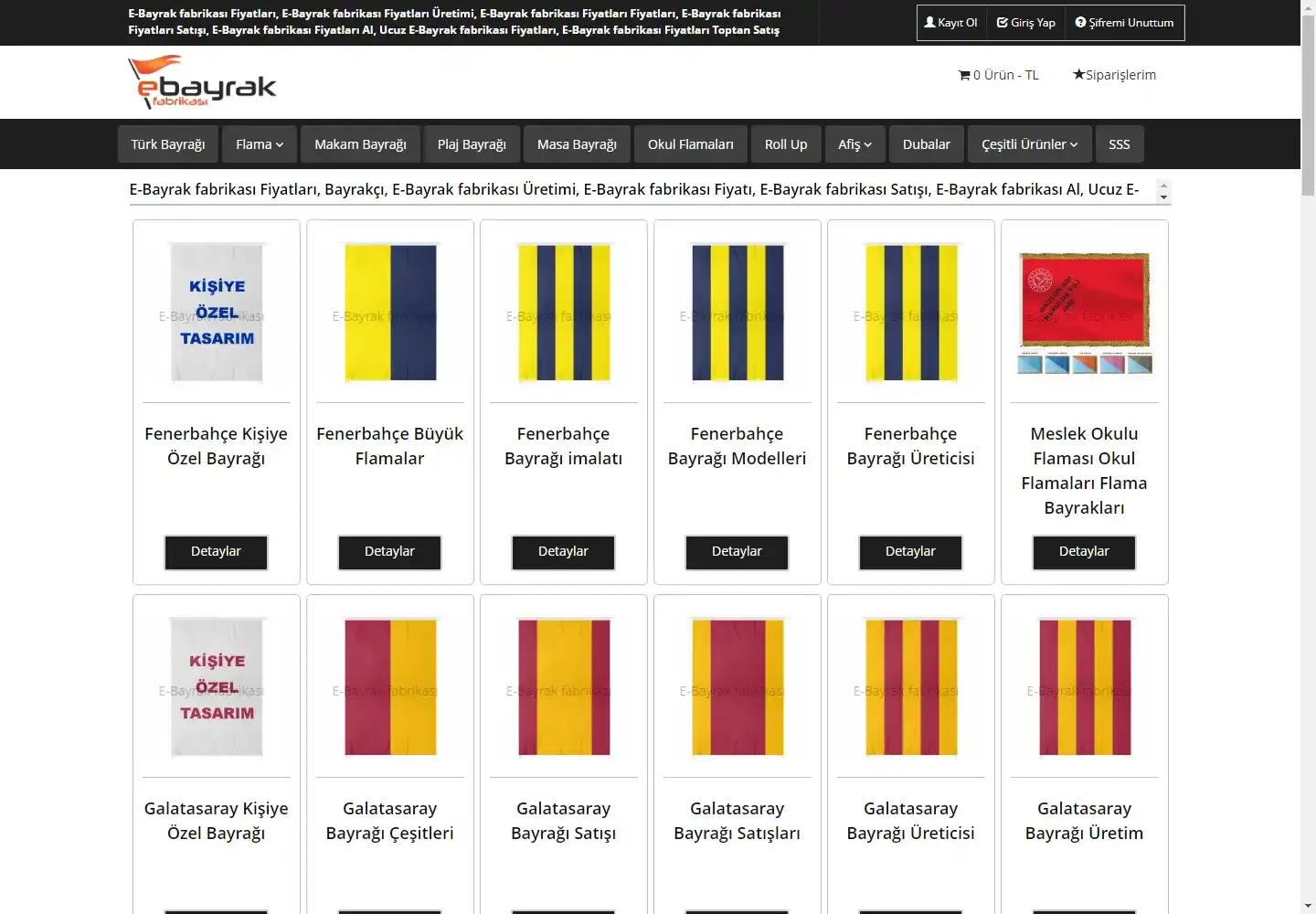Expand the Flama dropdown menu

point(260,144)
